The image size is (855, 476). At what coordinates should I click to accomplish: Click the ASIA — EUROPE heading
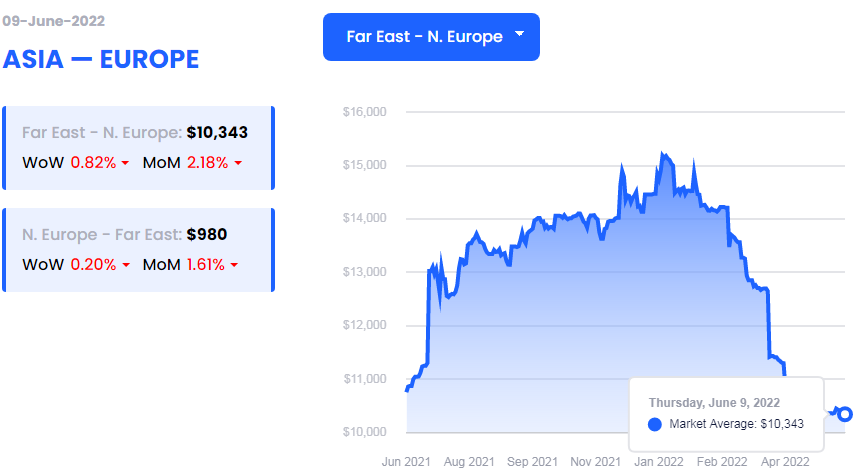(101, 59)
